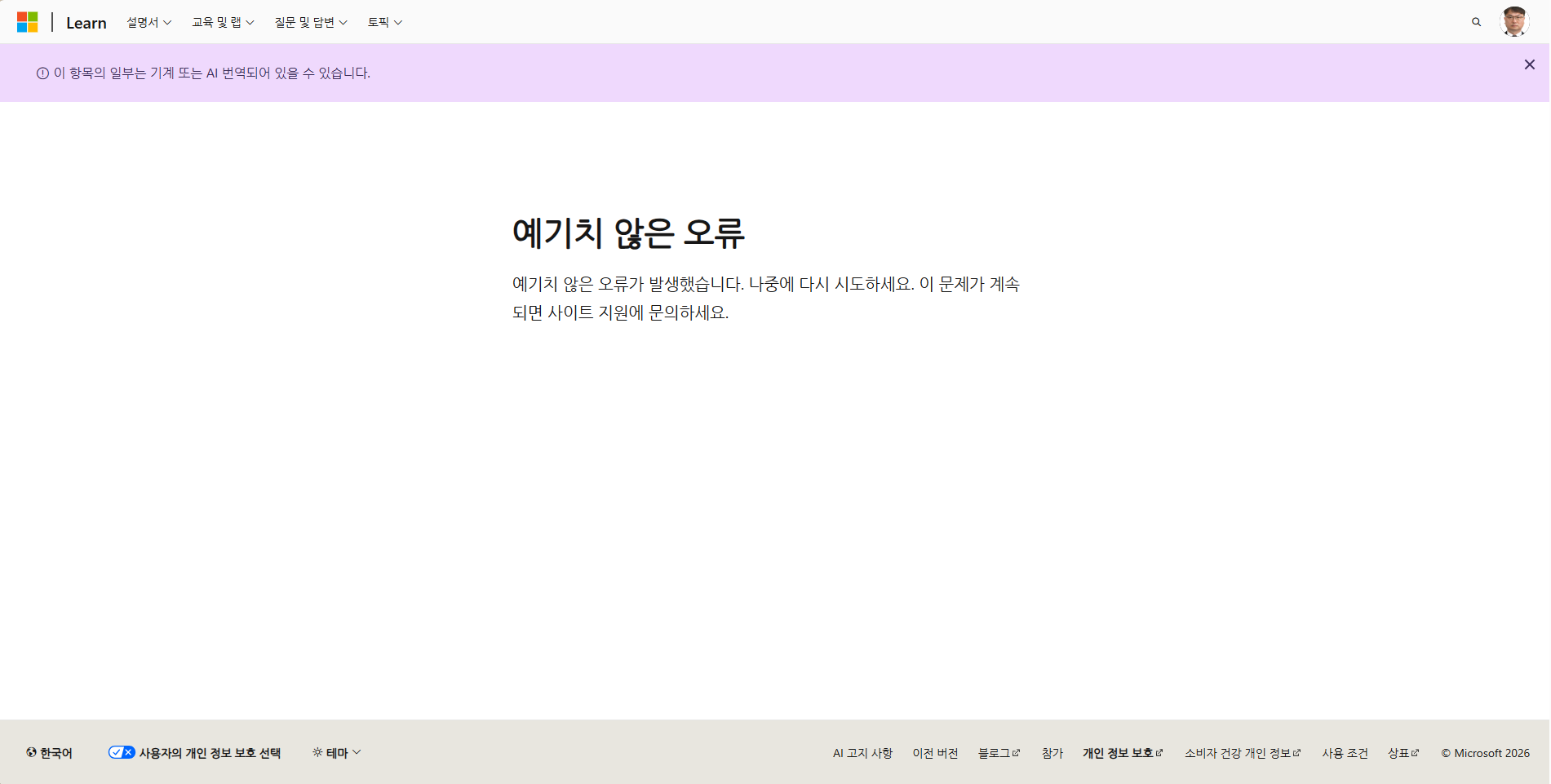Viewport: 1551px width, 784px height.
Task: Expand the 토픽 menu
Action: pyautogui.click(x=385, y=22)
